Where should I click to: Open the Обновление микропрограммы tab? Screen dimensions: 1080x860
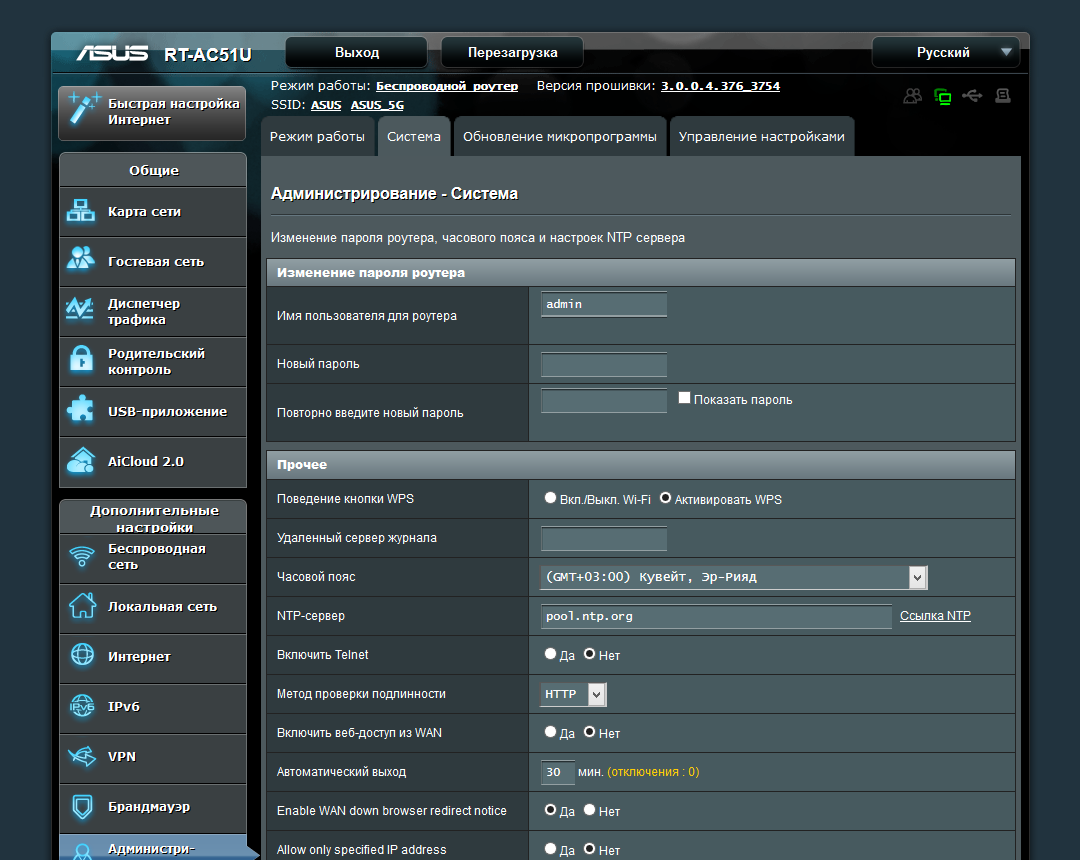[560, 136]
